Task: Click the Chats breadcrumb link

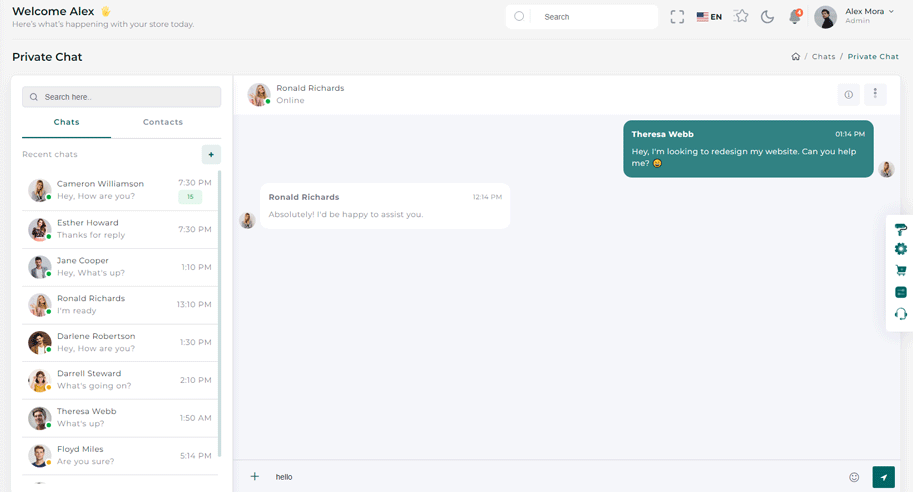Action: [x=823, y=57]
